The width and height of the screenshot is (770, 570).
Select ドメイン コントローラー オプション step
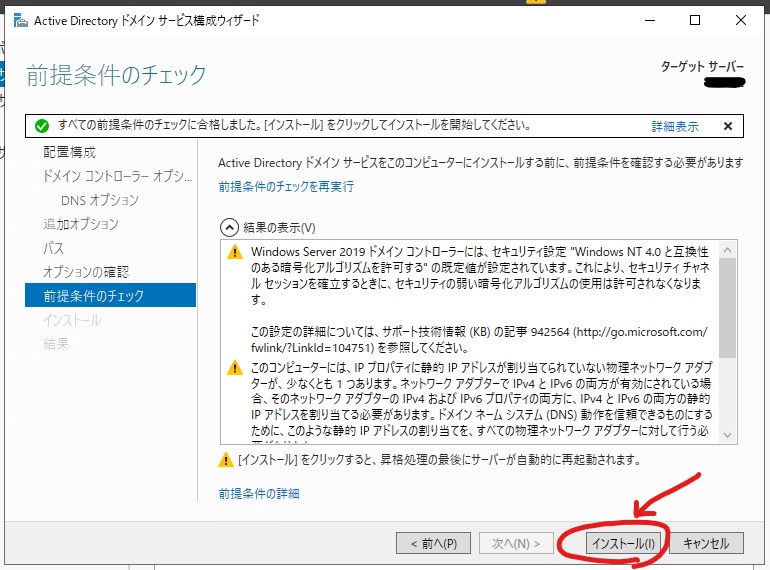118,176
